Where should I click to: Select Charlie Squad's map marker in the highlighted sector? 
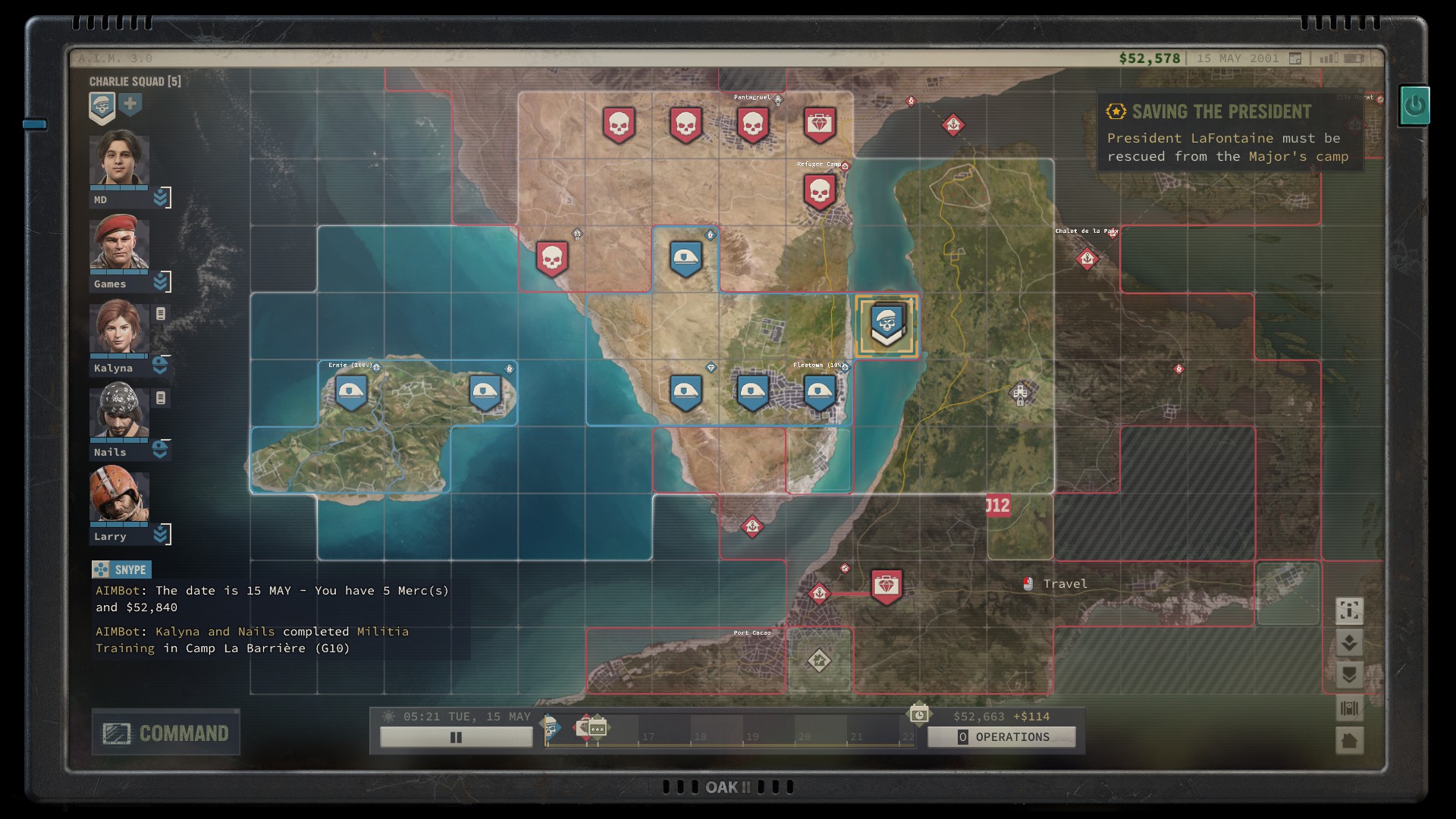point(886,325)
